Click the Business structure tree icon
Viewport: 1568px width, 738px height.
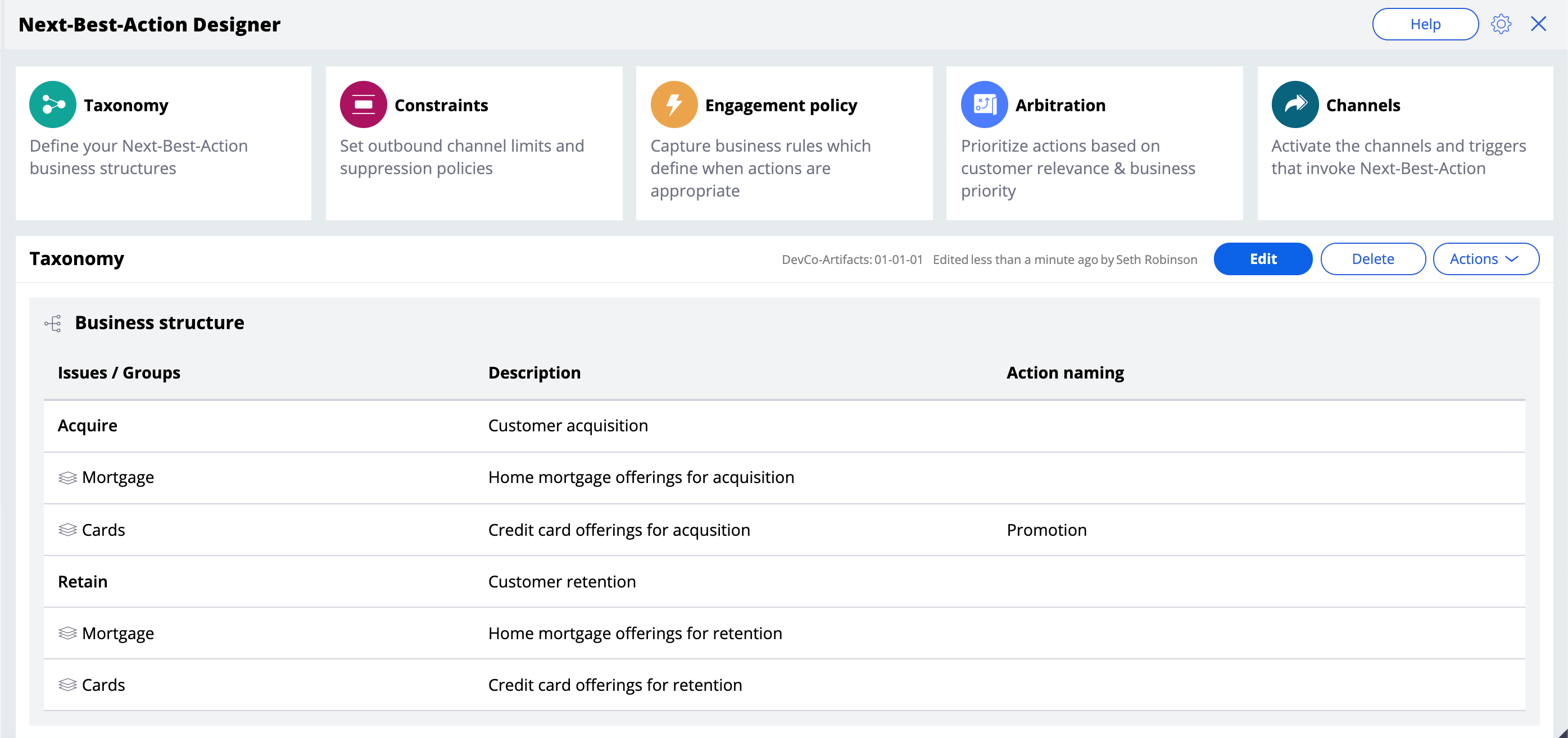[53, 323]
